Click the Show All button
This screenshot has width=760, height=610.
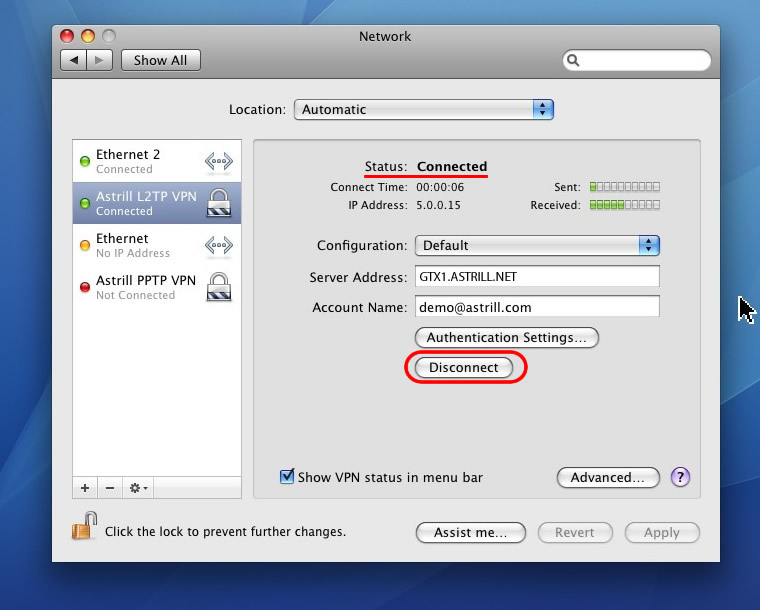(x=160, y=60)
